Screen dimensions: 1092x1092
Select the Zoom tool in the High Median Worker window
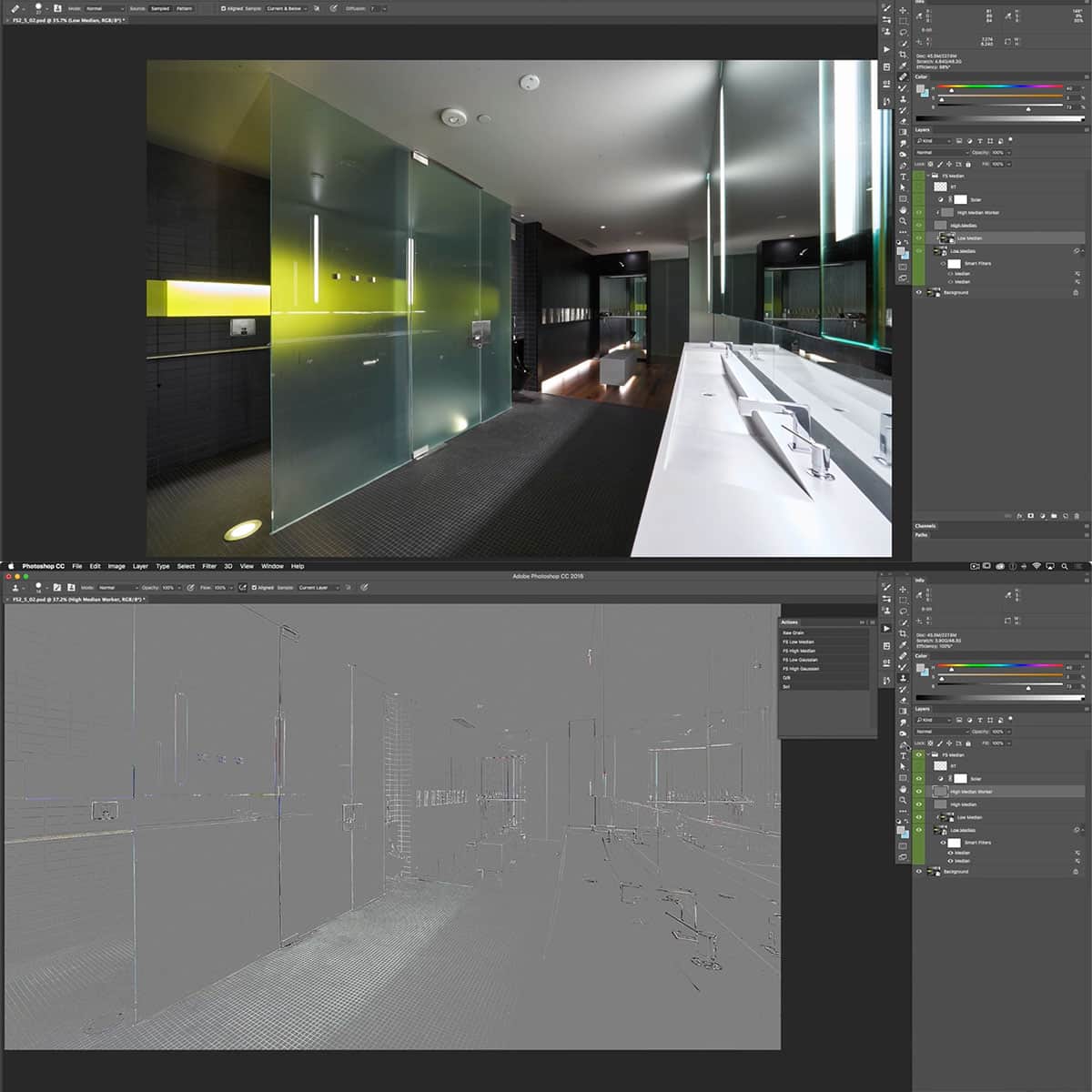pyautogui.click(x=903, y=800)
